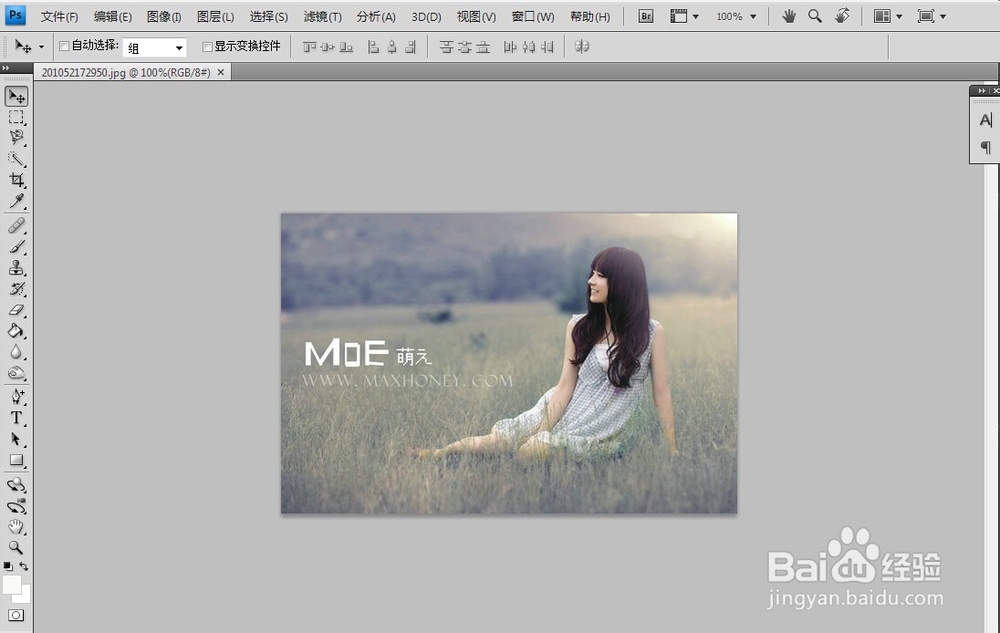Select the Lasso tool
Screen dimensions: 1000x633
17,138
